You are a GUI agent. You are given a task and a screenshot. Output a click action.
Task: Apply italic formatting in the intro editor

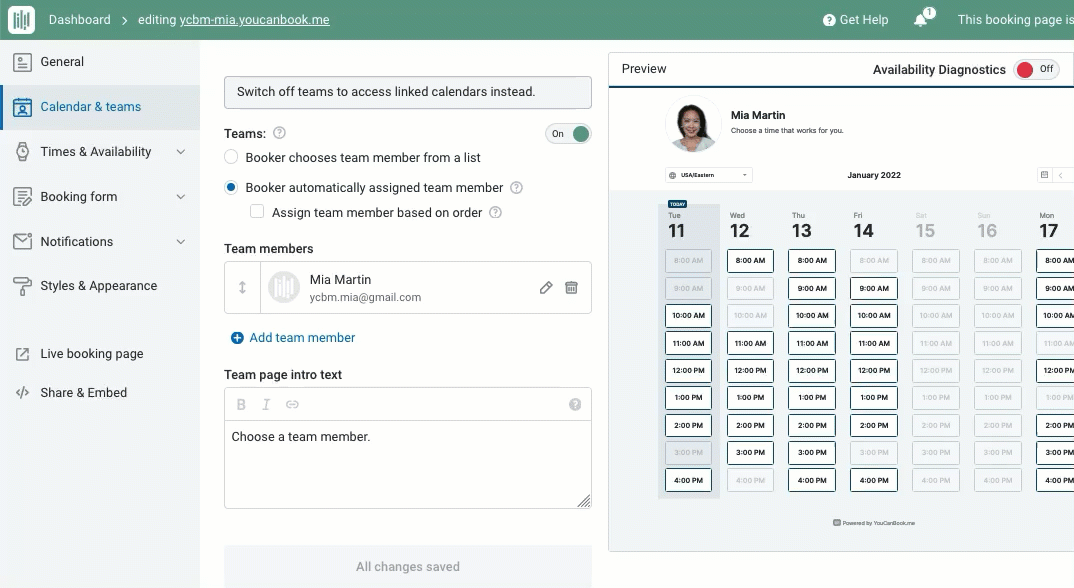pos(266,404)
